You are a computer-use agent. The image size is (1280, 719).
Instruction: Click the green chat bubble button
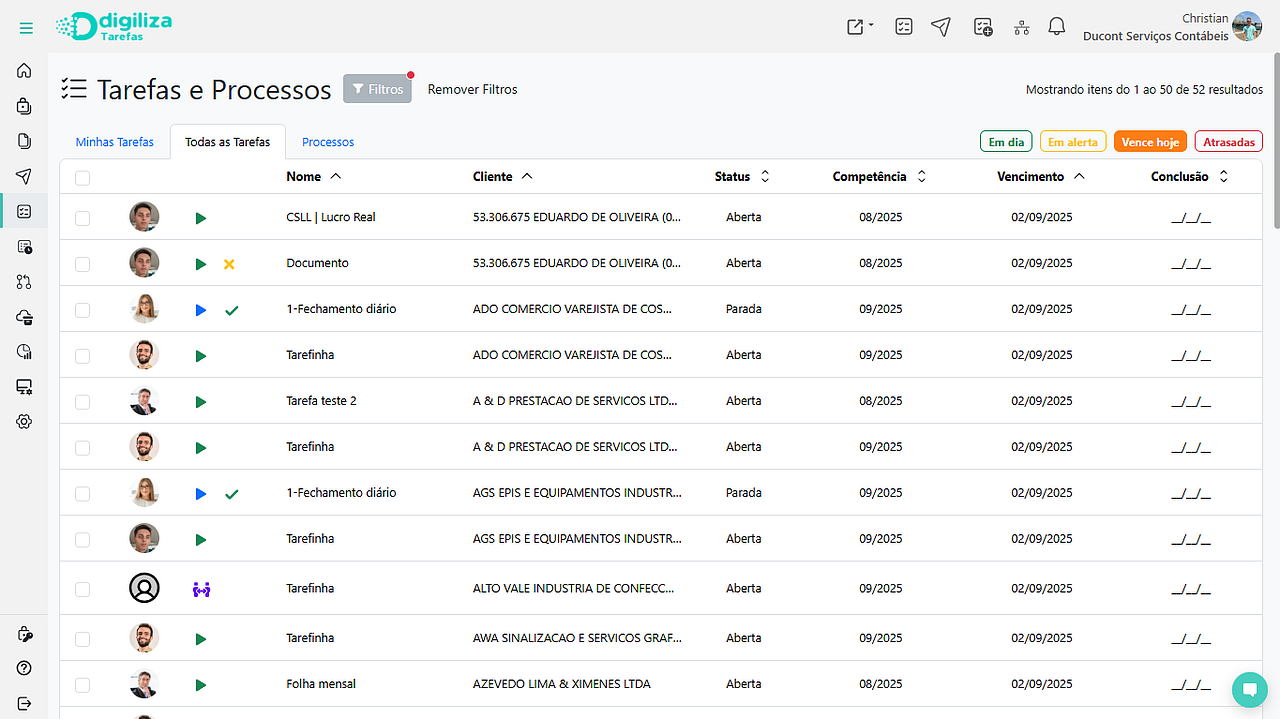click(1248, 689)
